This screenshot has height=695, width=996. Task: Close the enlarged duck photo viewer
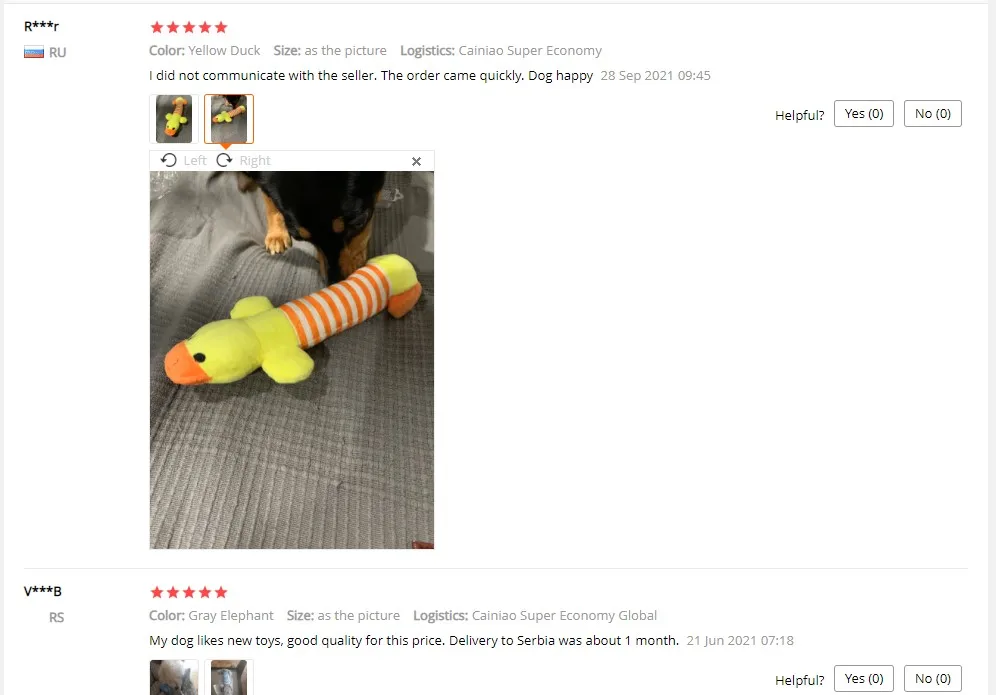[x=416, y=161]
